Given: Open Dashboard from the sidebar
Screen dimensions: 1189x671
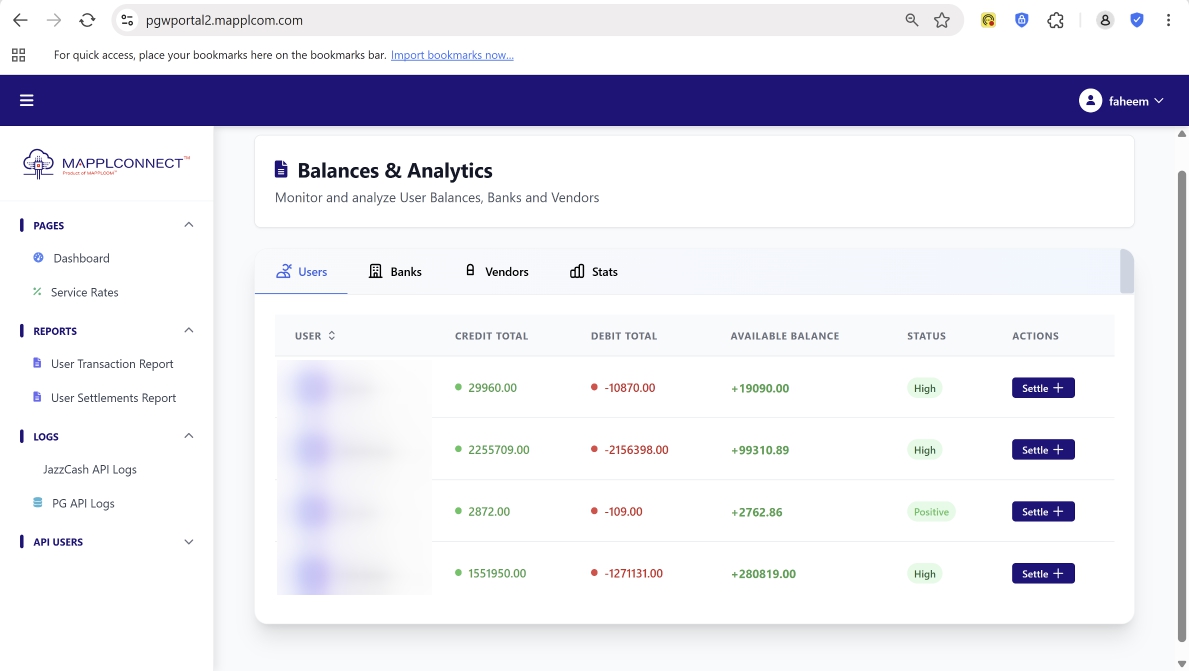Looking at the screenshot, I should pyautogui.click(x=81, y=258).
